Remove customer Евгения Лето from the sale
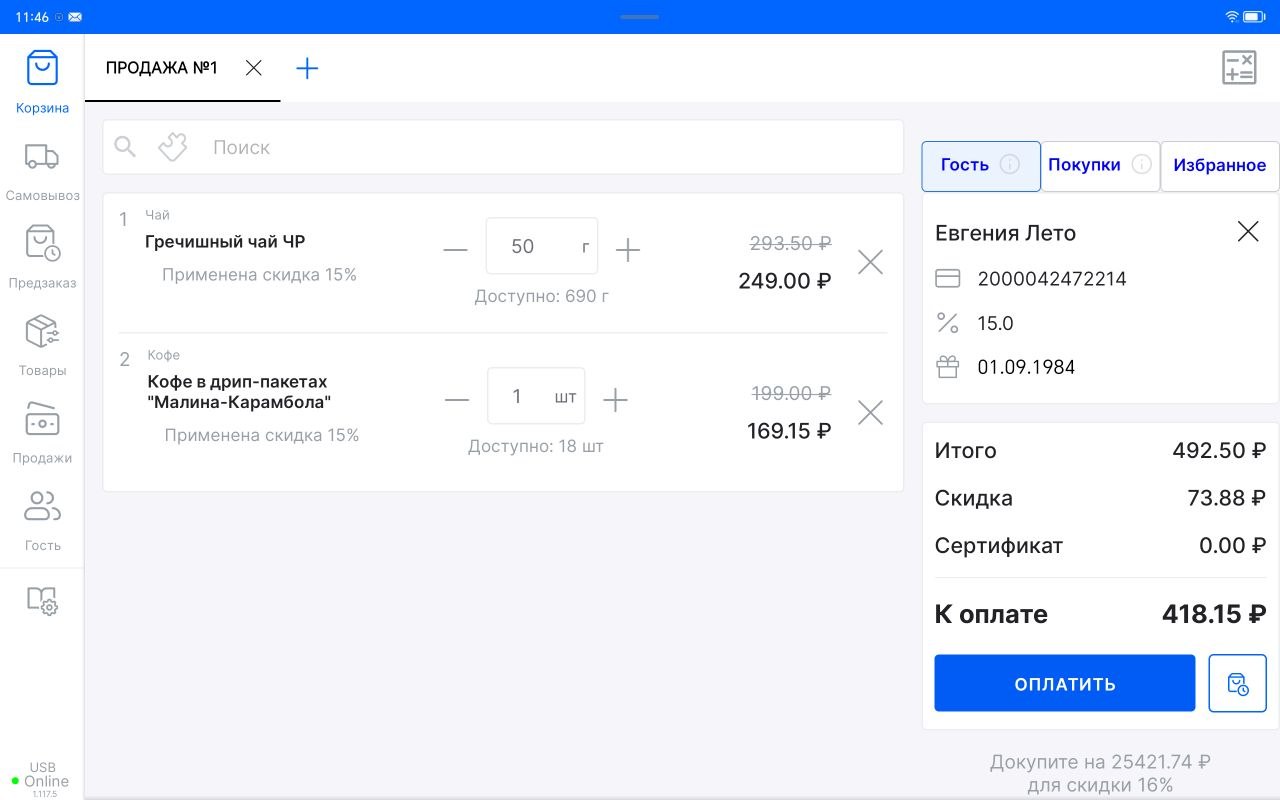1280x800 pixels. 1247,231
